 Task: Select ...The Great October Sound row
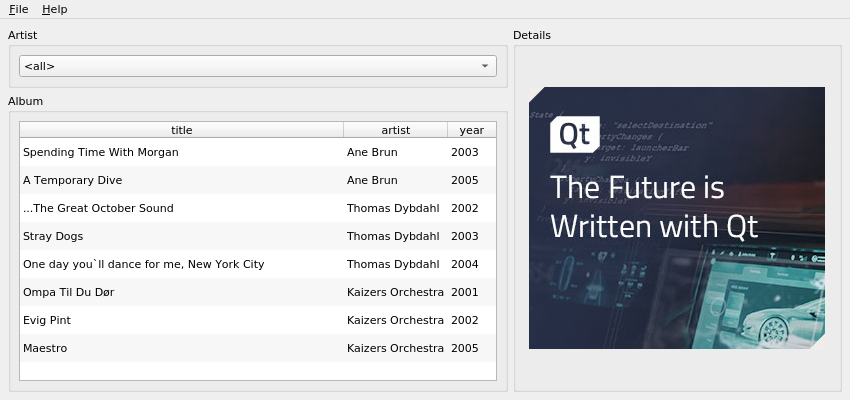point(98,208)
